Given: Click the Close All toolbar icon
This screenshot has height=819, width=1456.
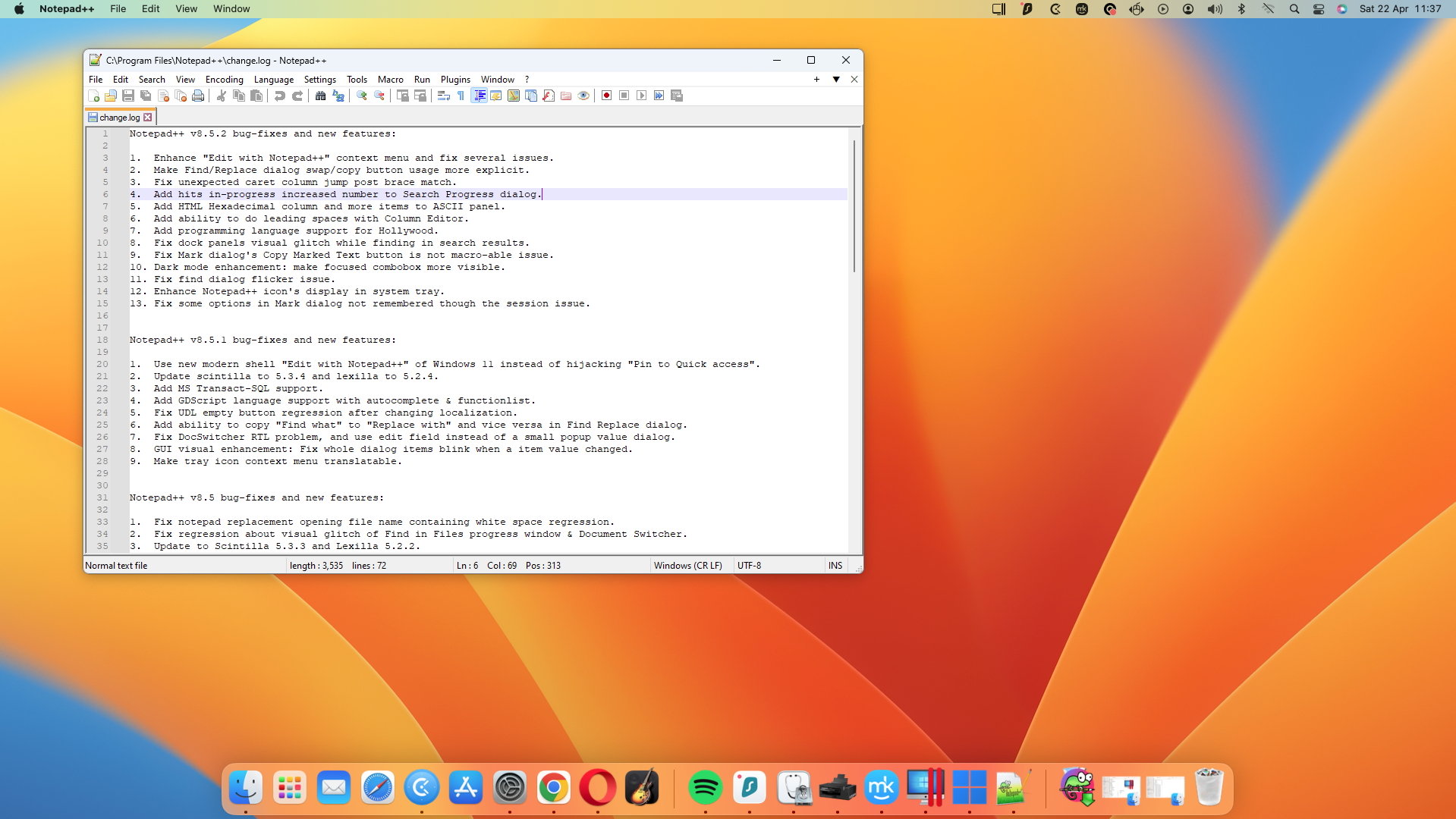Looking at the screenshot, I should 181,96.
